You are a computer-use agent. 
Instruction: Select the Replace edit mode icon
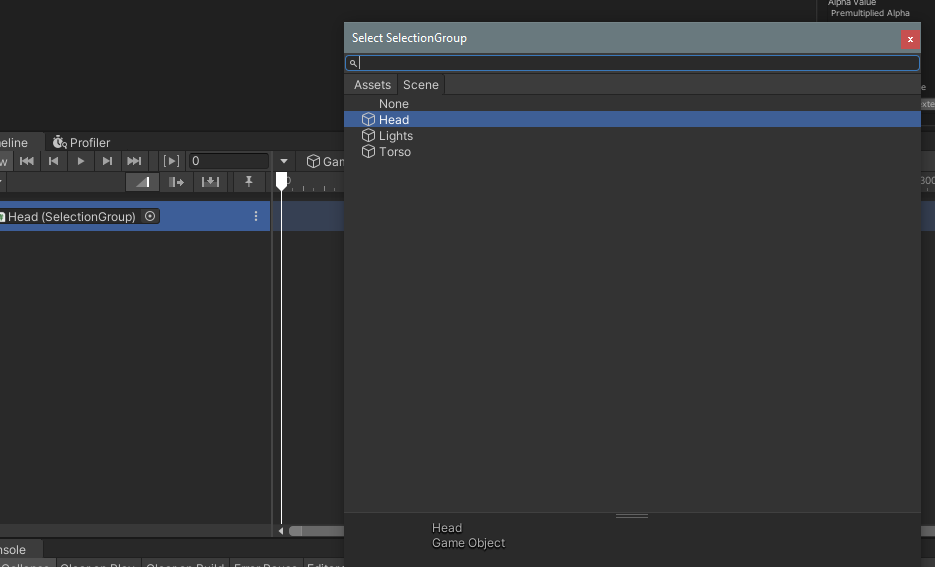210,182
